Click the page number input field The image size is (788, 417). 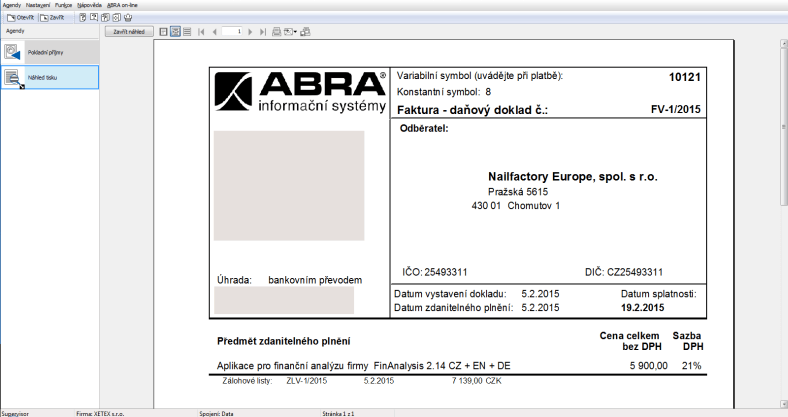click(232, 31)
